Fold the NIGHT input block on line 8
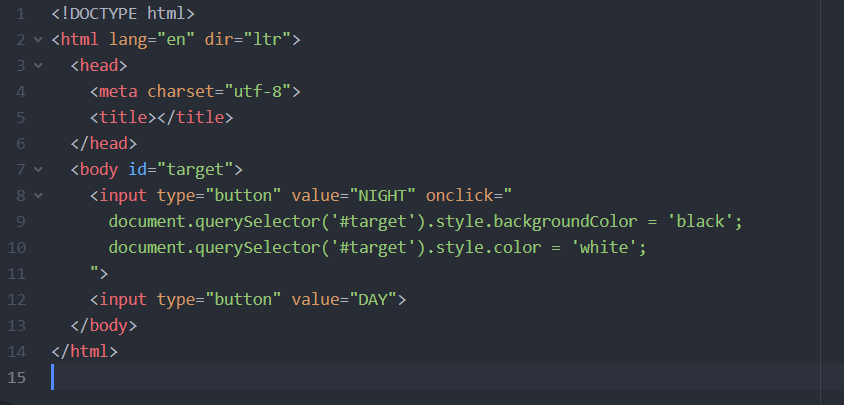 click(x=38, y=195)
